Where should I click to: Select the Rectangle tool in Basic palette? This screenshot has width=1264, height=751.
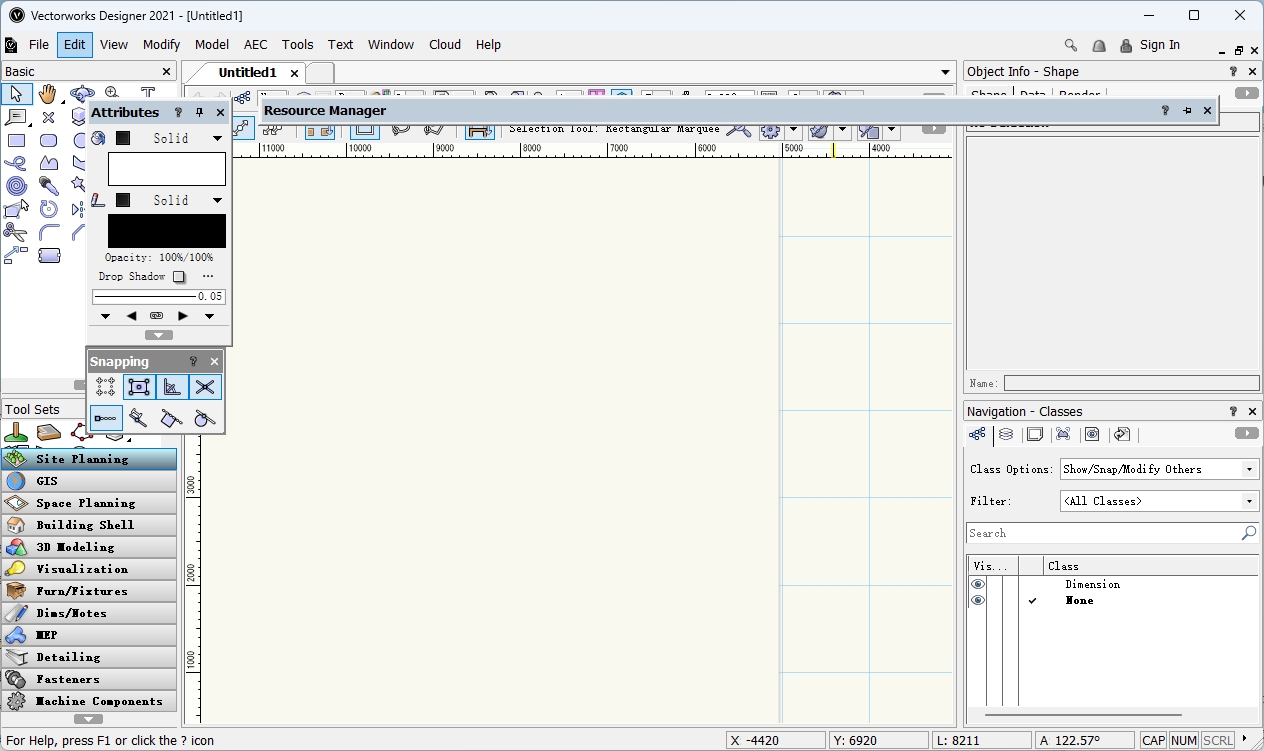pyautogui.click(x=16, y=140)
